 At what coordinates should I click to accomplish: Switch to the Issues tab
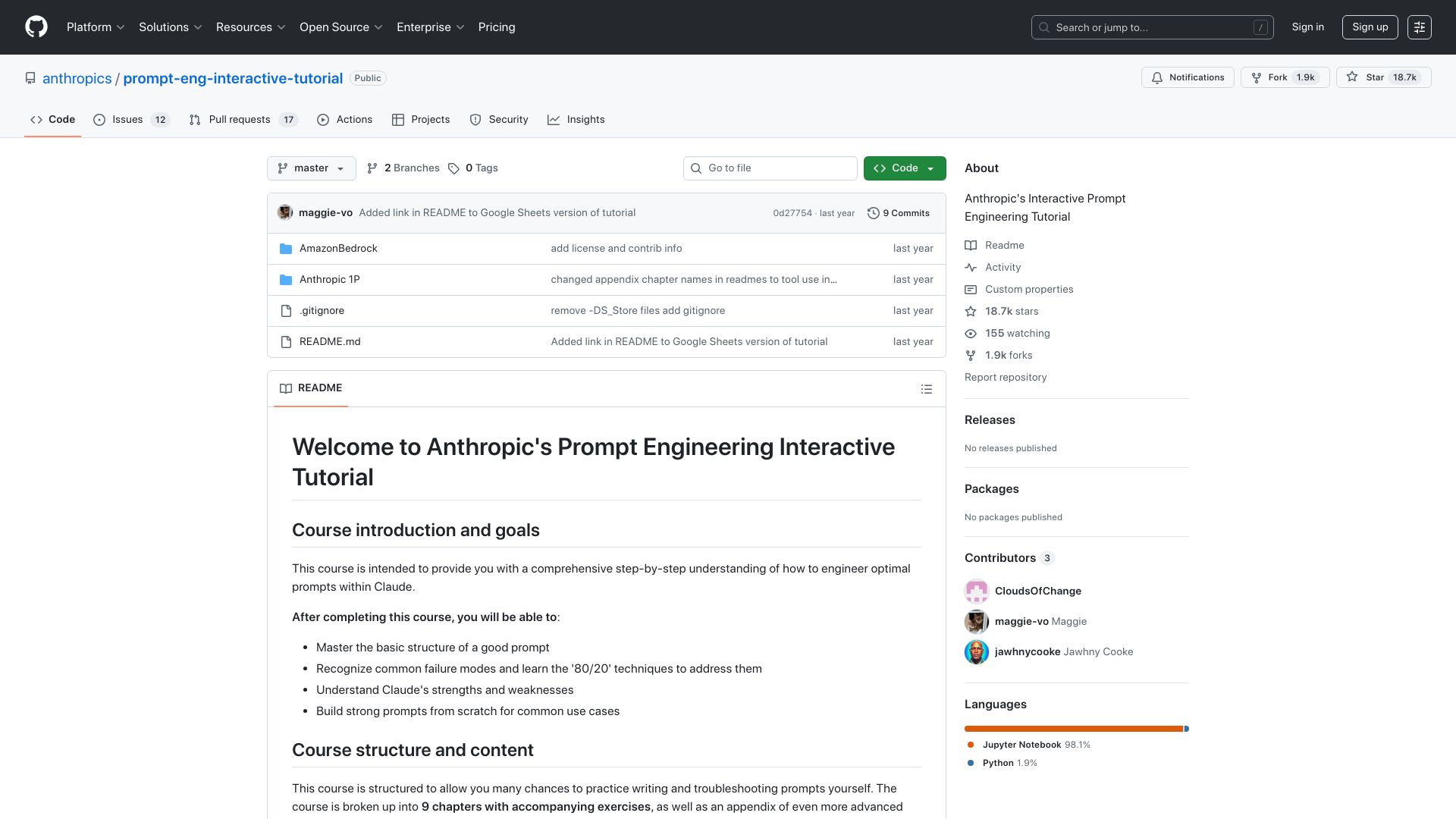pos(131,120)
